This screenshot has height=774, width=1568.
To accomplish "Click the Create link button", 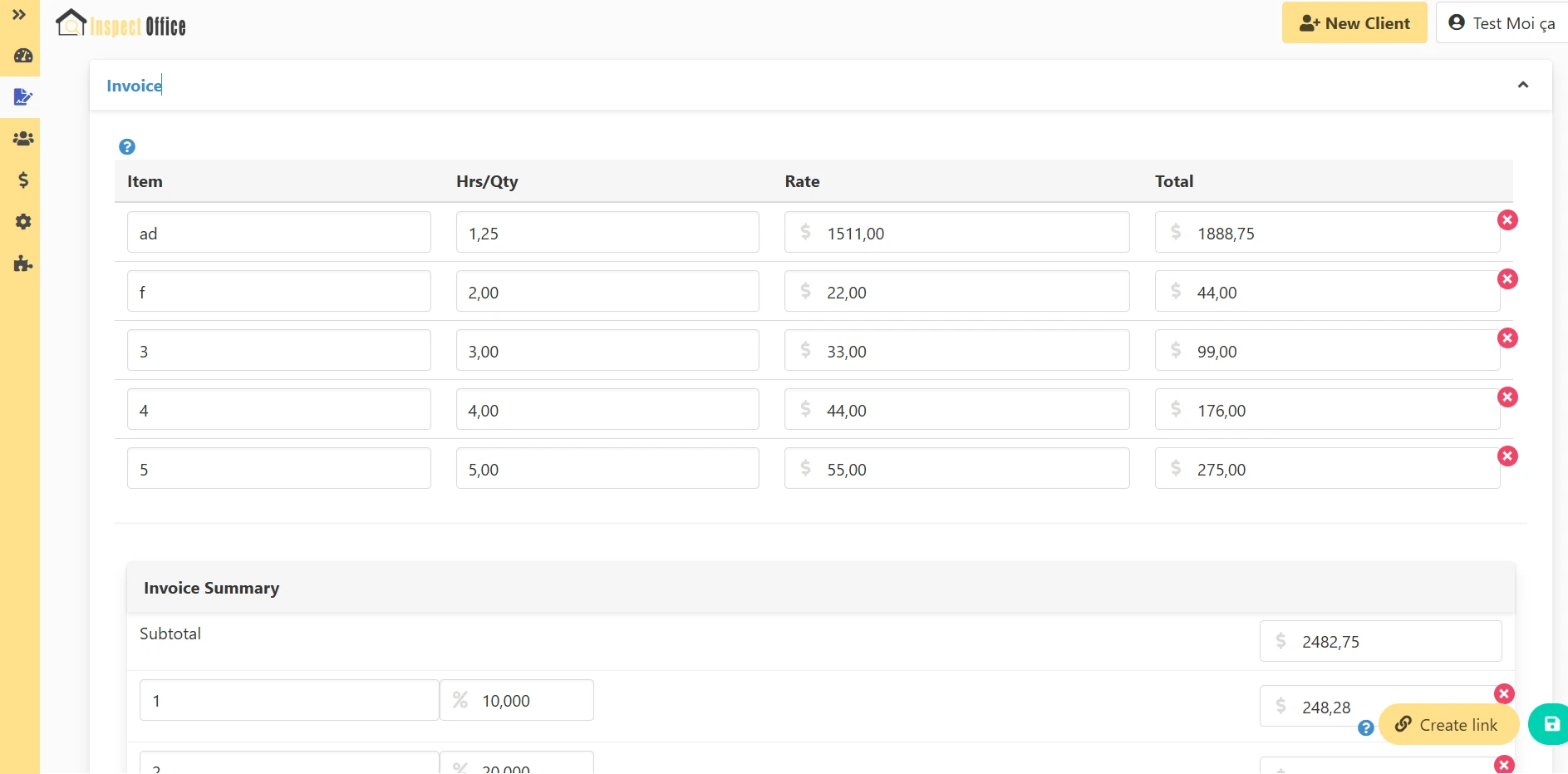I will click(1448, 725).
